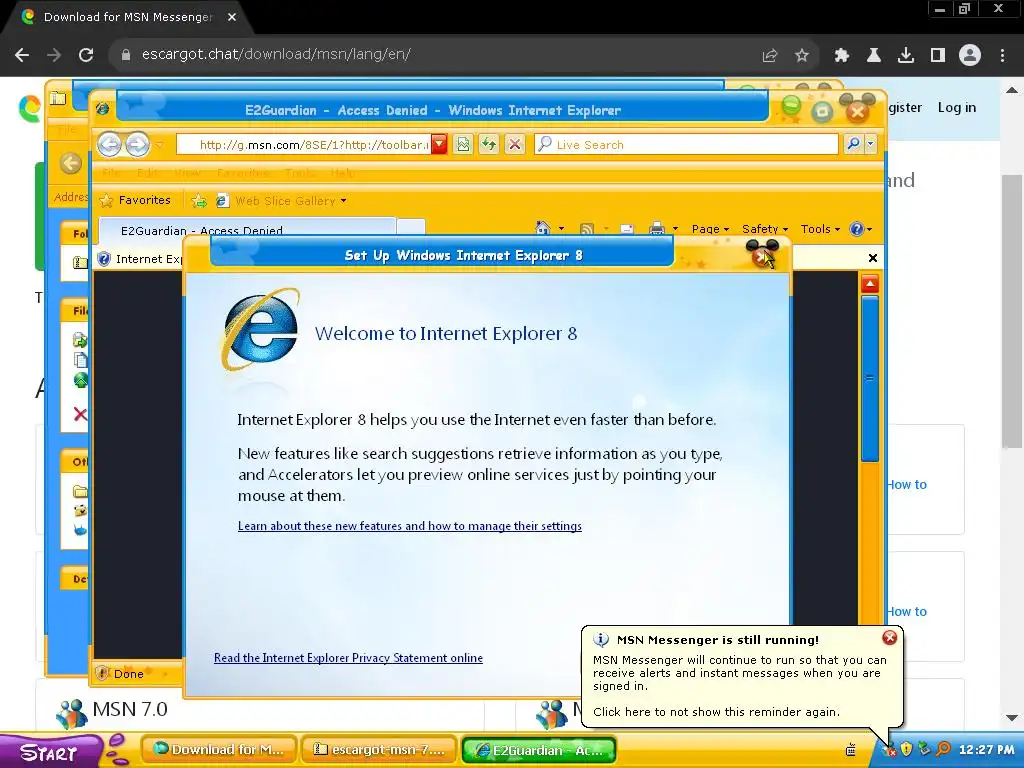Click the Live Search input field

686,144
